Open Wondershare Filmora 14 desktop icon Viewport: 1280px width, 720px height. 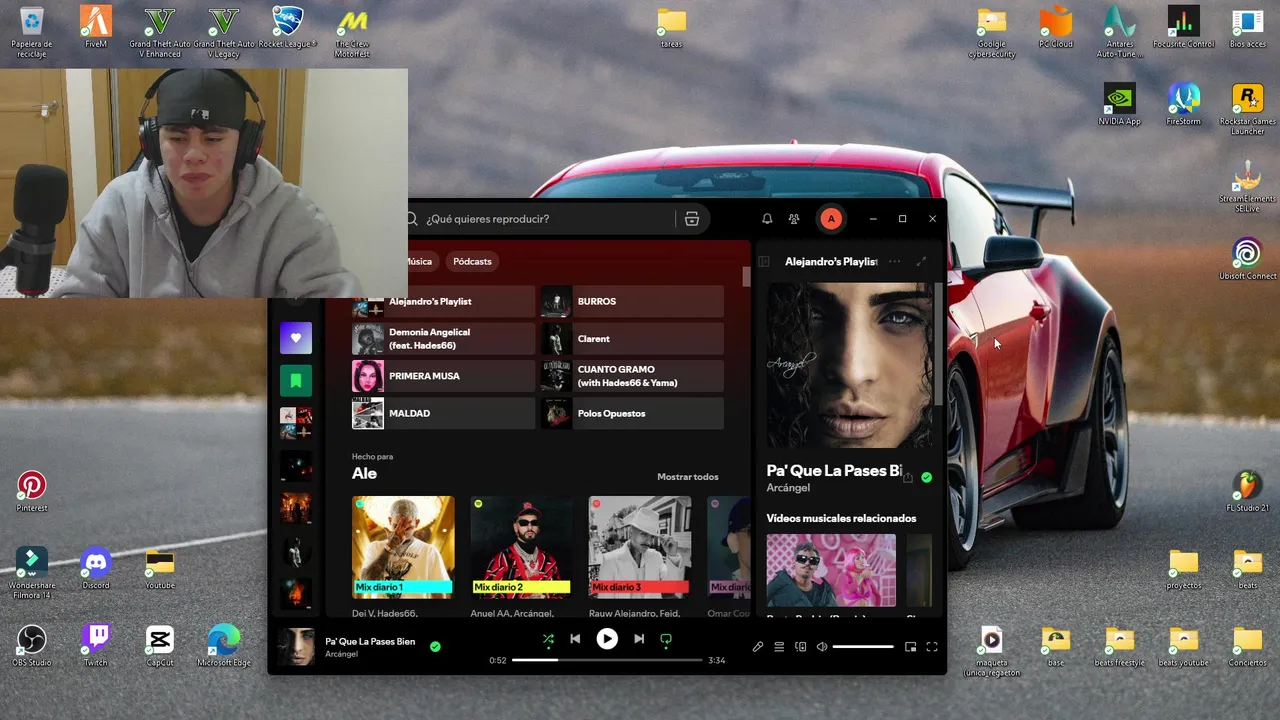31,574
